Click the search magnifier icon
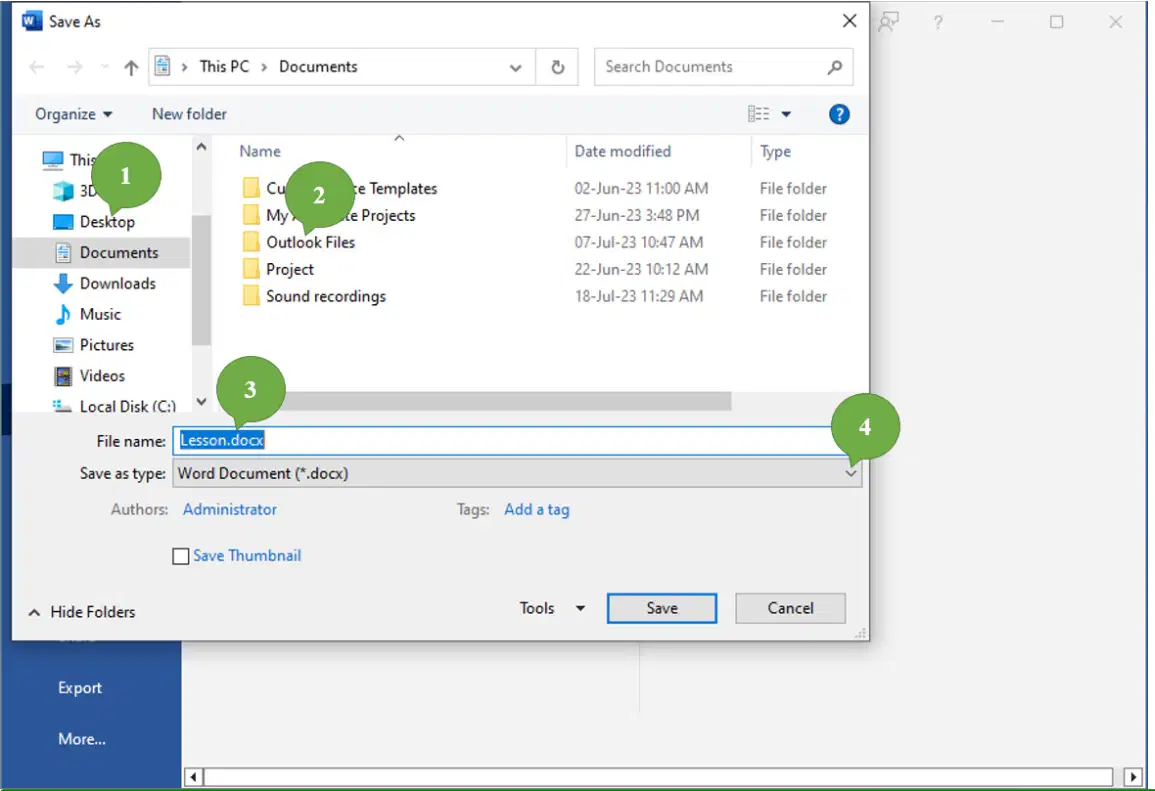1155x791 pixels. 835,67
